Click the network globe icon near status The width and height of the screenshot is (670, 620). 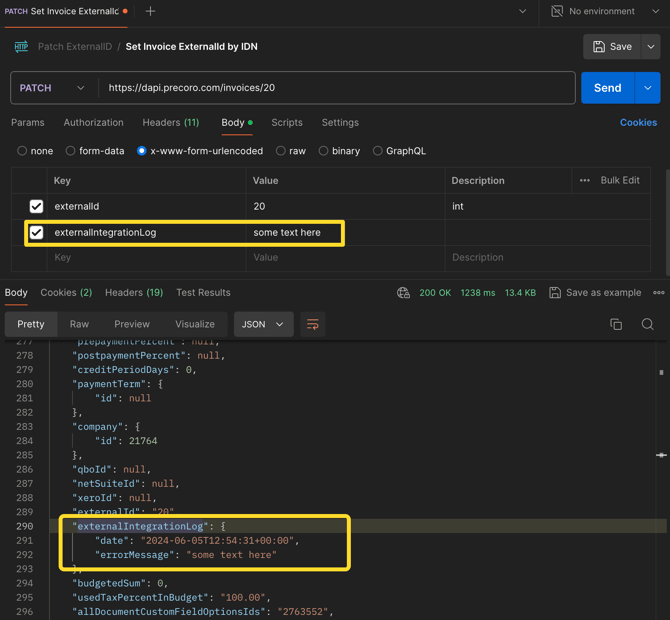[x=403, y=293]
